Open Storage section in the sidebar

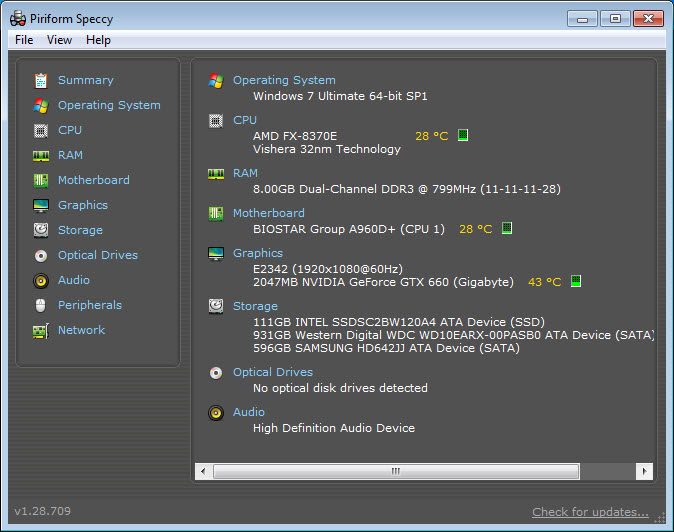click(x=80, y=230)
